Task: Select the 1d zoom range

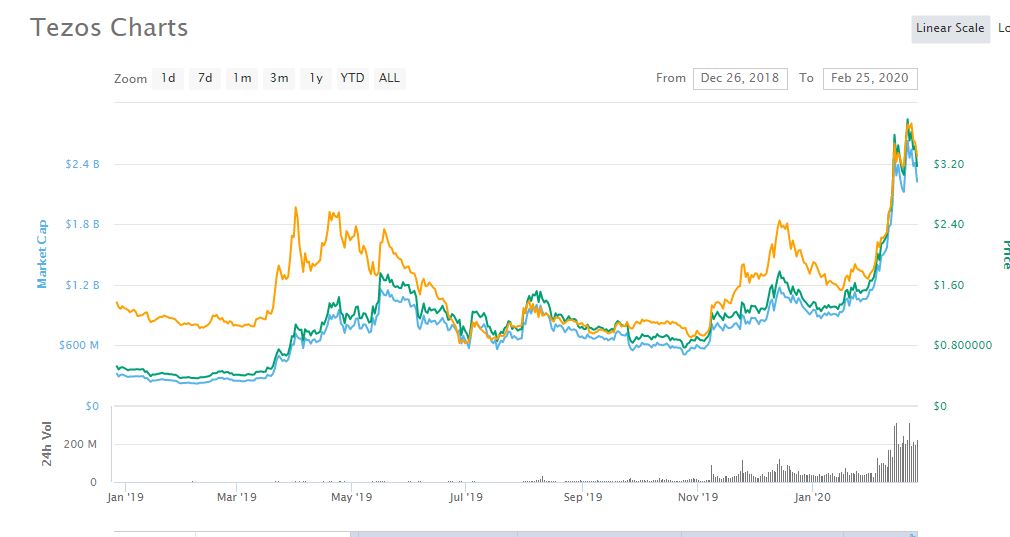Action: coord(168,79)
